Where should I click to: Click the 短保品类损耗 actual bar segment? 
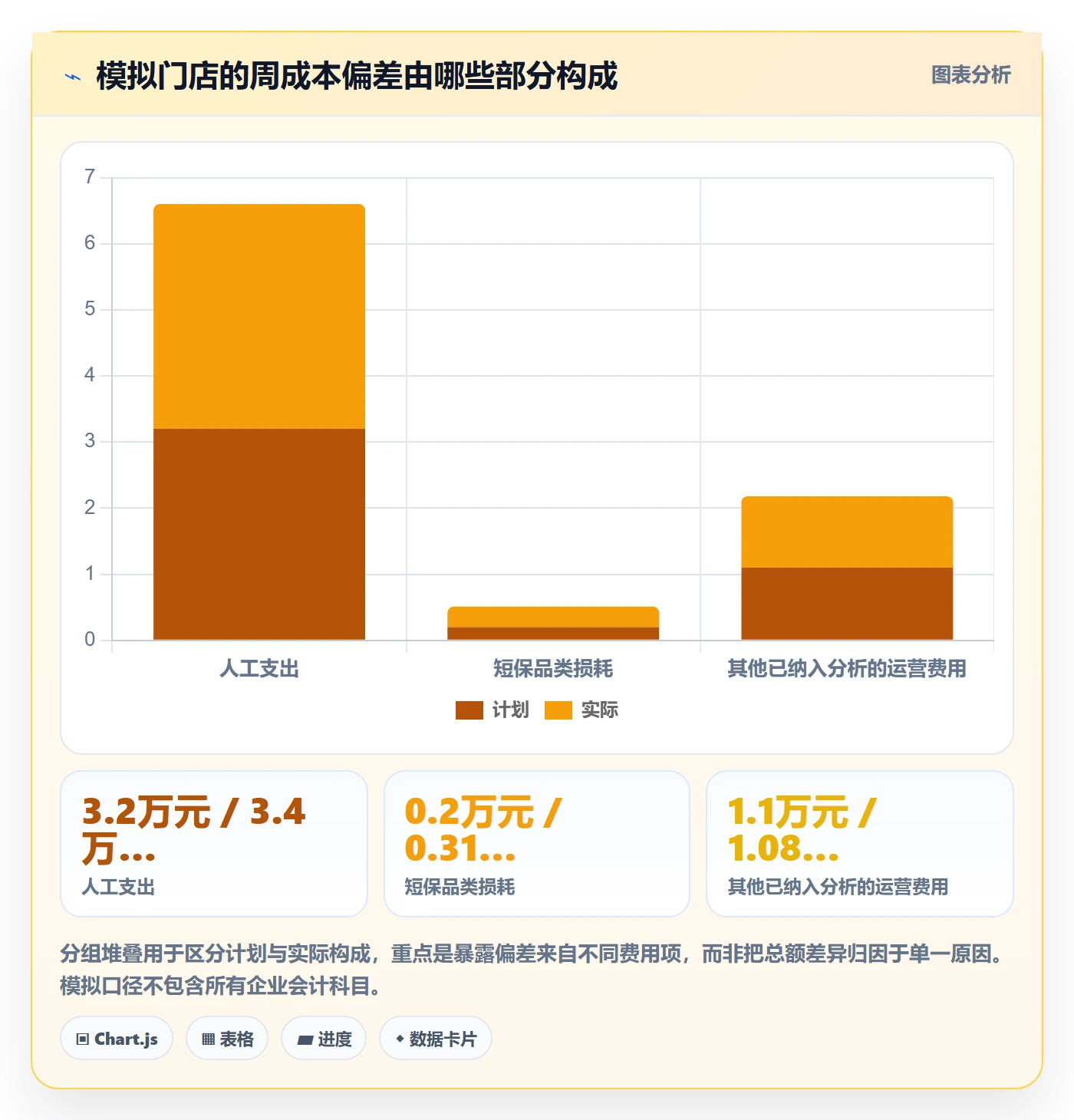[x=553, y=617]
